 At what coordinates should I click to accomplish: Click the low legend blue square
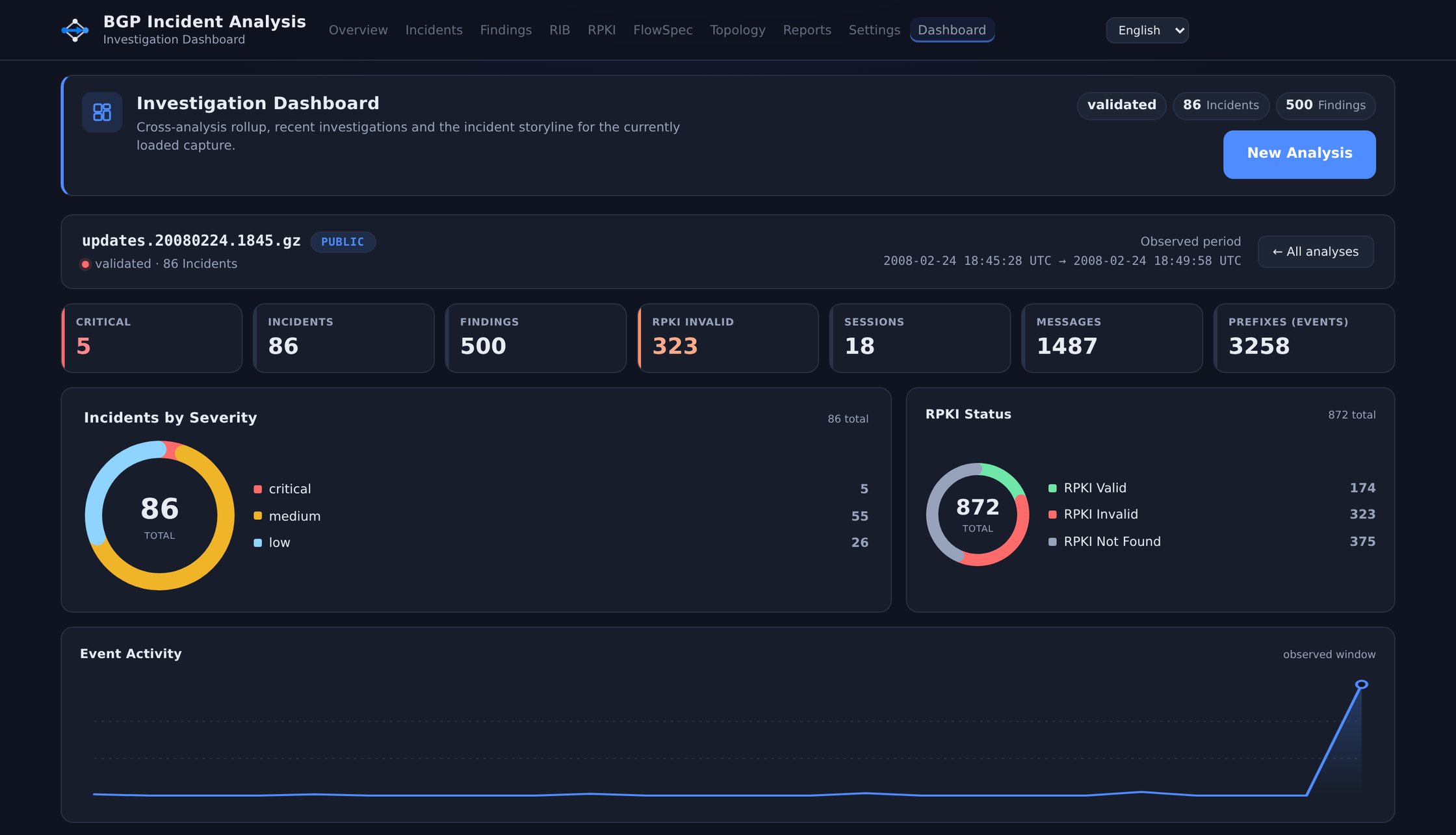(x=258, y=543)
